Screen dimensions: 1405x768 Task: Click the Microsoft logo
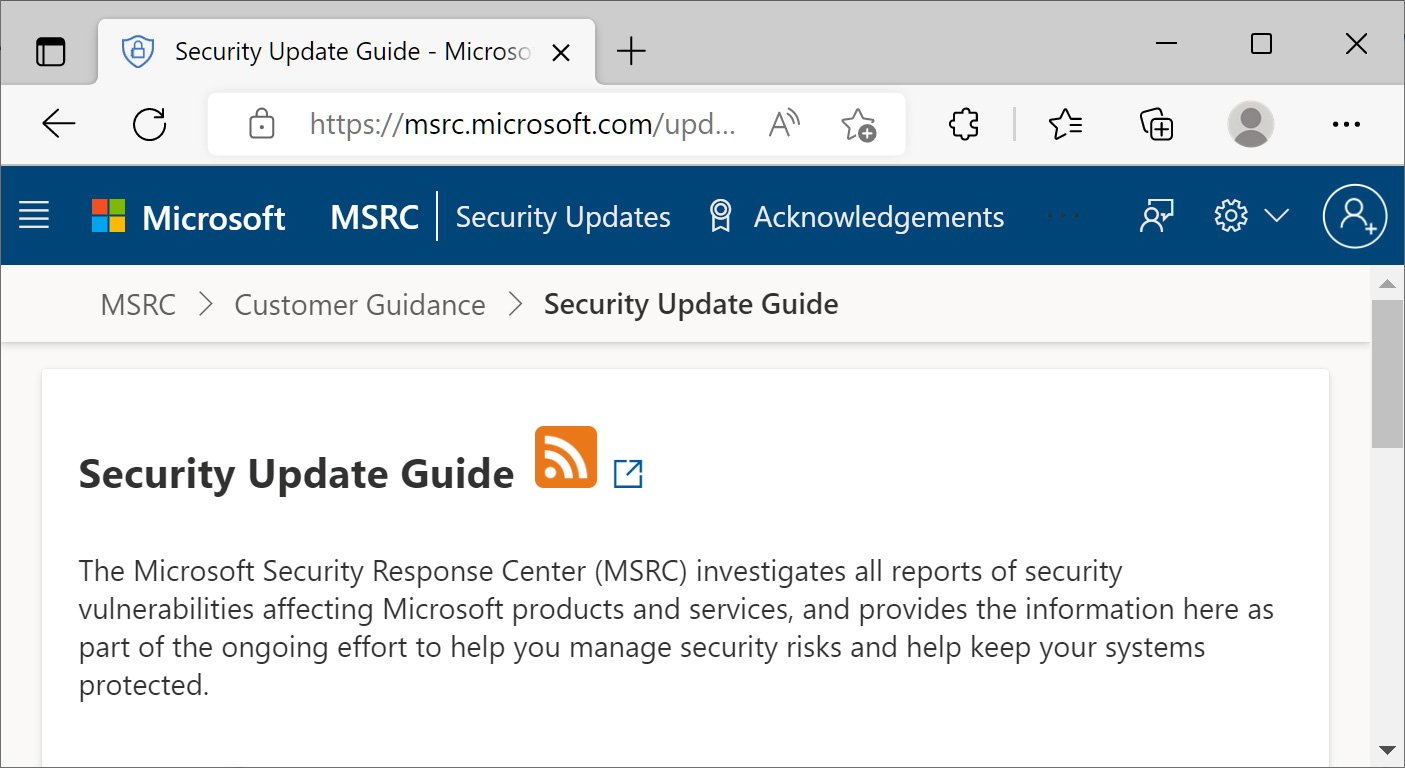point(189,217)
